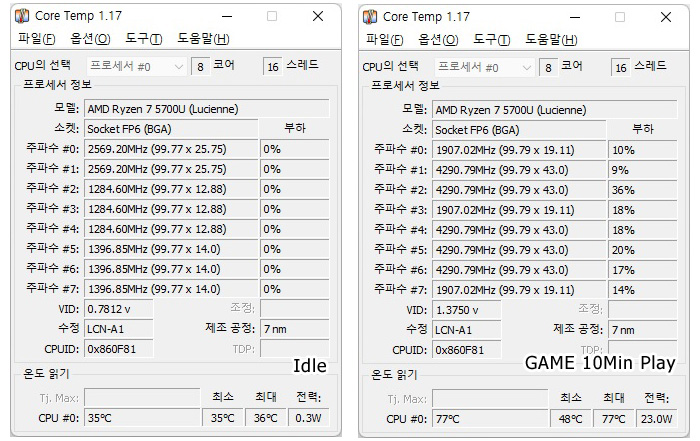Minimize the left Core Temp window

[x=225, y=16]
